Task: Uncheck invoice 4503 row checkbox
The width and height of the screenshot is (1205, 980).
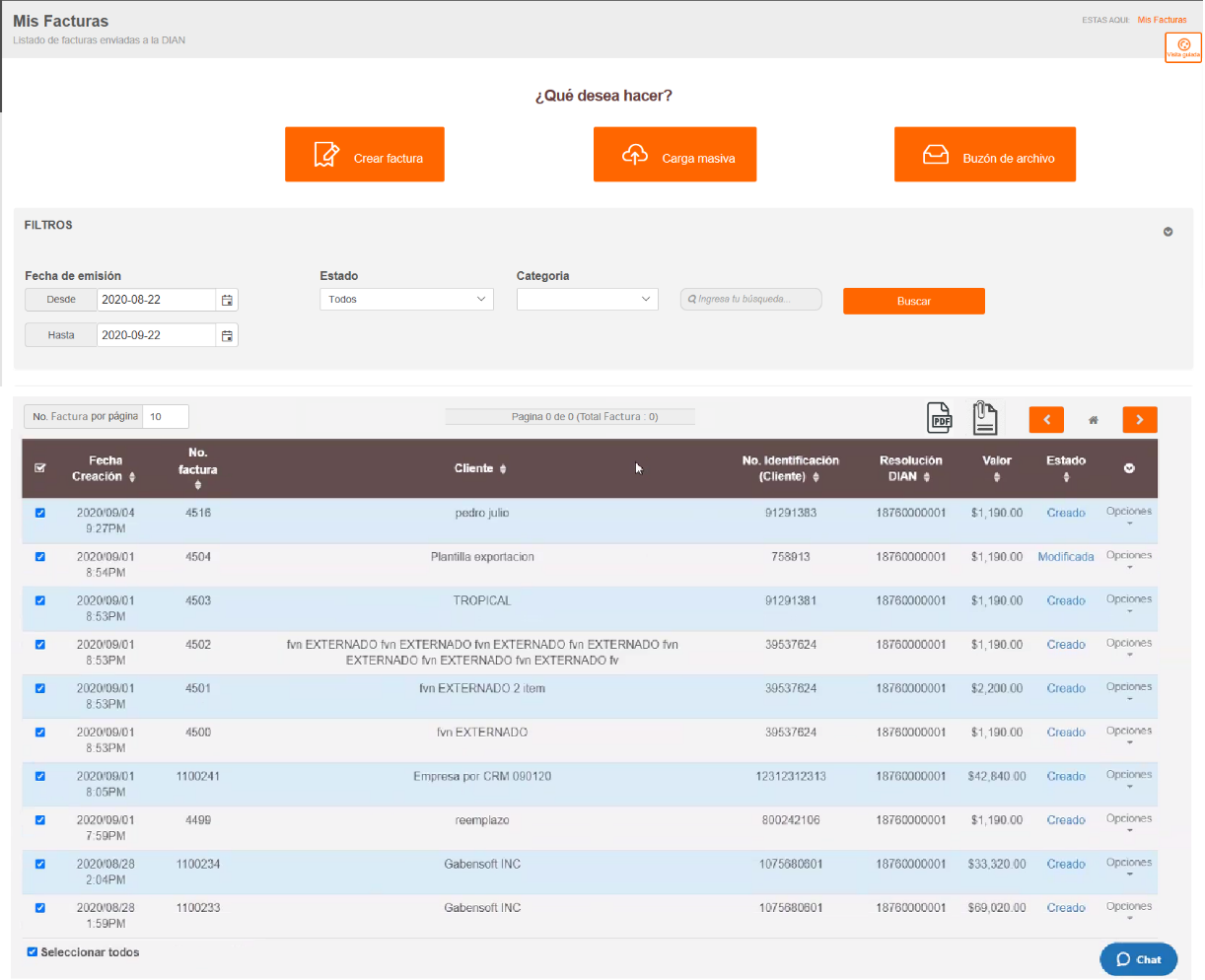Action: (40, 600)
